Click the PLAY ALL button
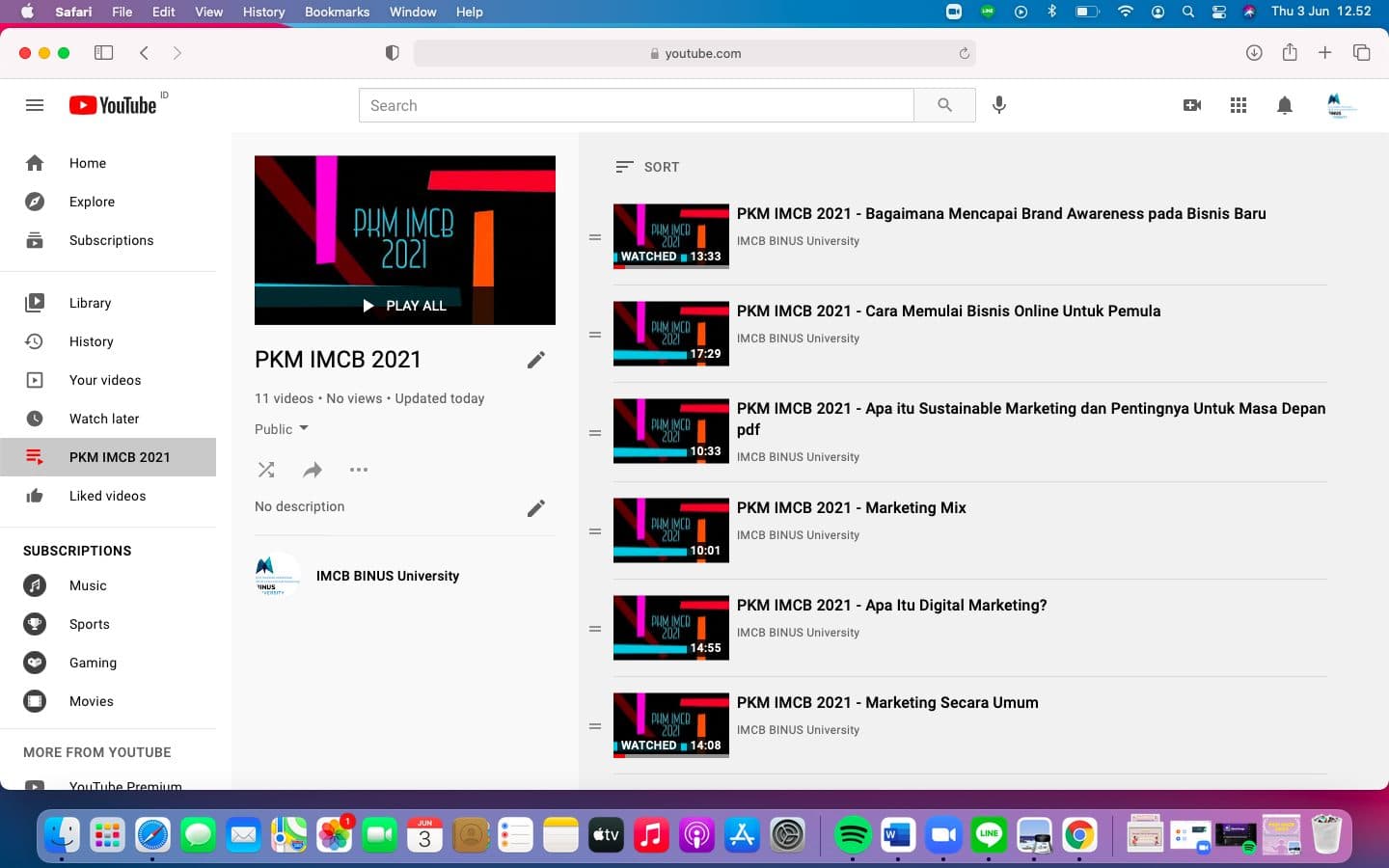This screenshot has height=868, width=1389. [x=405, y=306]
